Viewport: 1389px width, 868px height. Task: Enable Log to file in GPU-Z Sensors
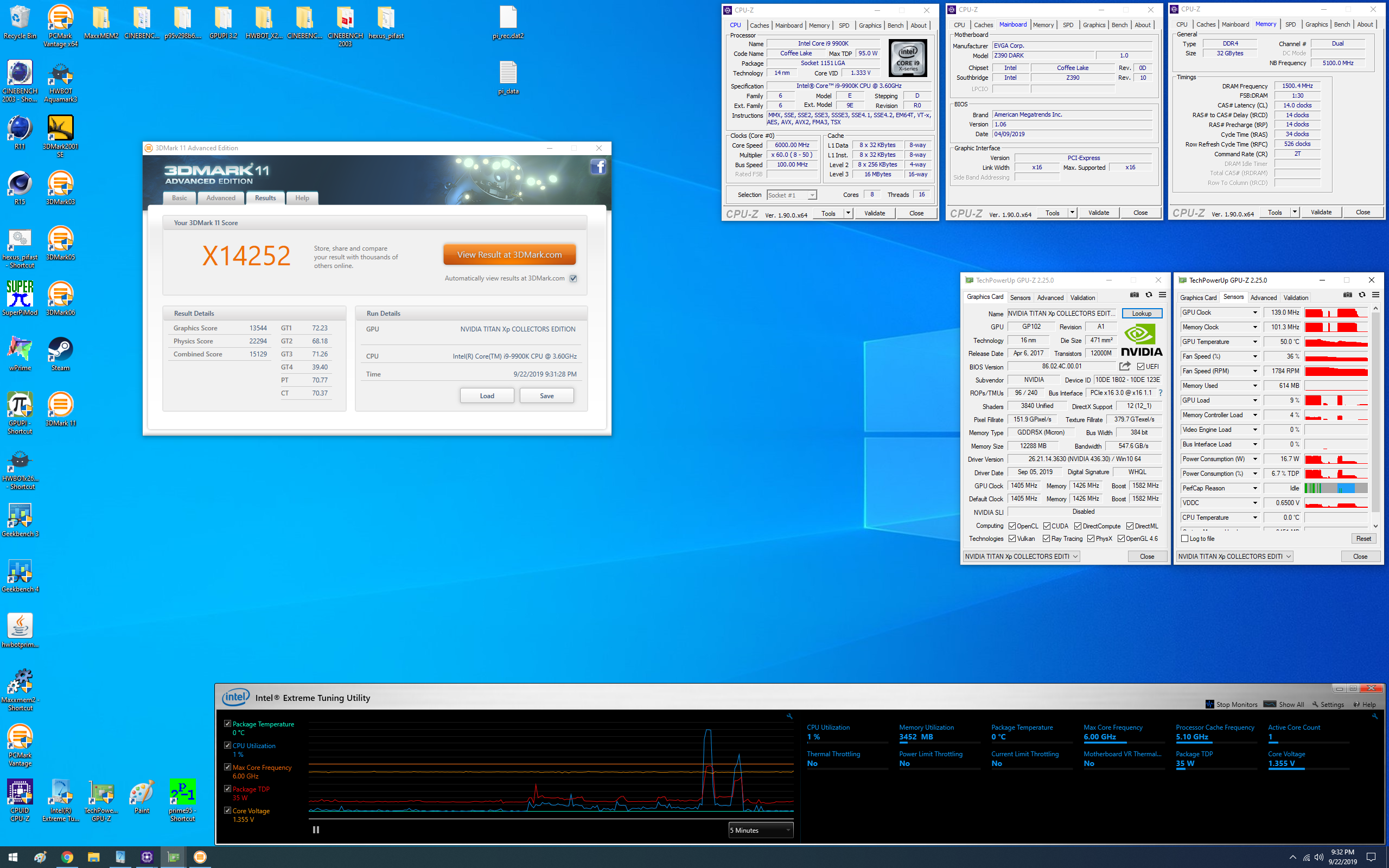click(x=1184, y=539)
